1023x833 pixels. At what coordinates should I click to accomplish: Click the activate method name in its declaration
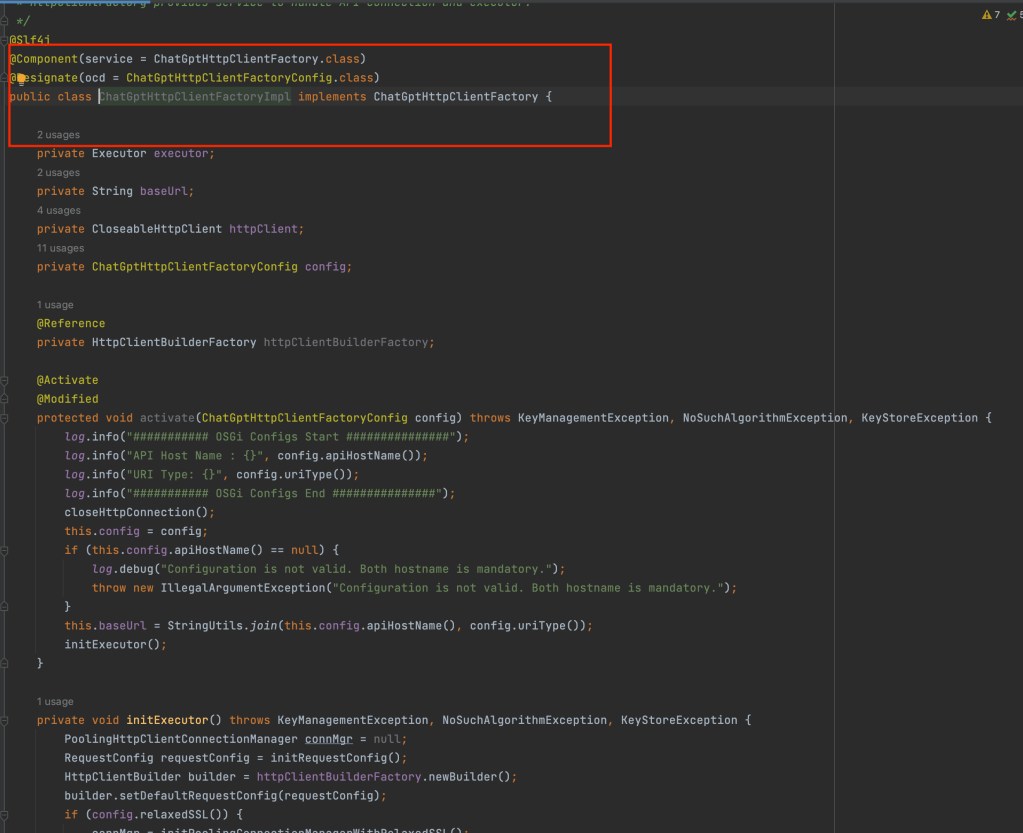coord(167,418)
